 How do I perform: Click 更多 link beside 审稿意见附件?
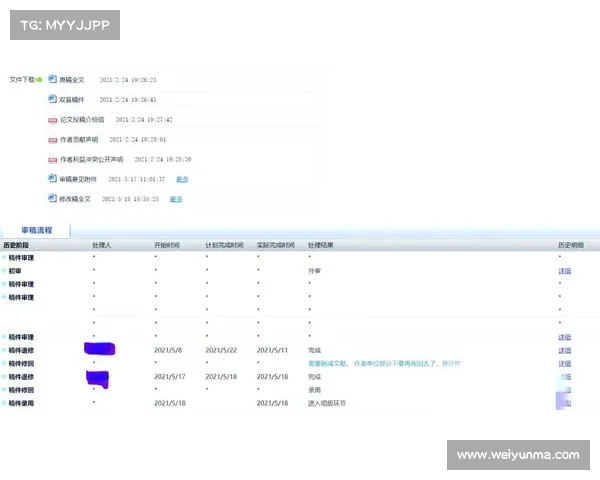point(182,179)
